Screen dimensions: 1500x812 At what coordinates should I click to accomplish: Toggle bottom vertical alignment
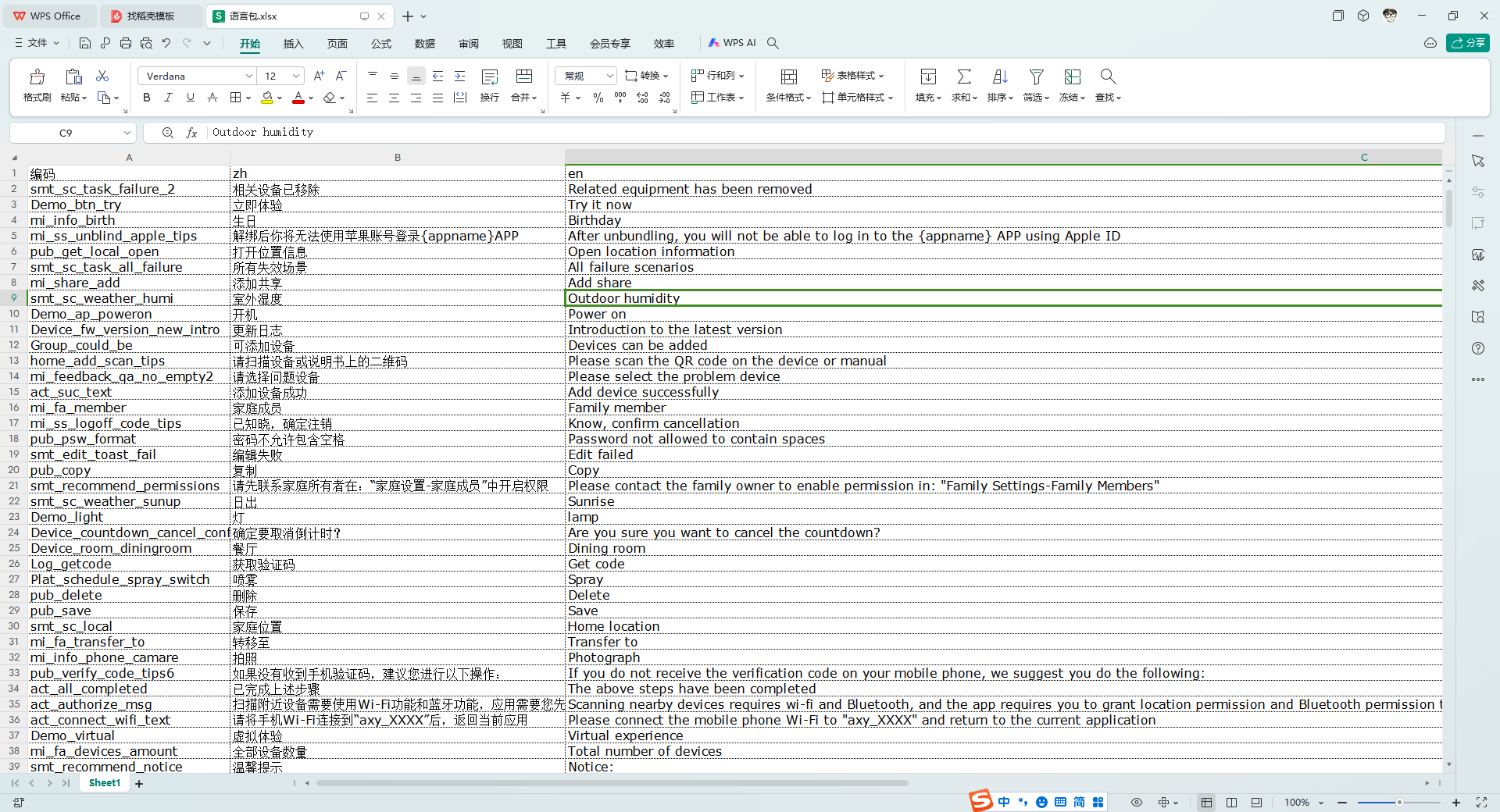coord(416,76)
